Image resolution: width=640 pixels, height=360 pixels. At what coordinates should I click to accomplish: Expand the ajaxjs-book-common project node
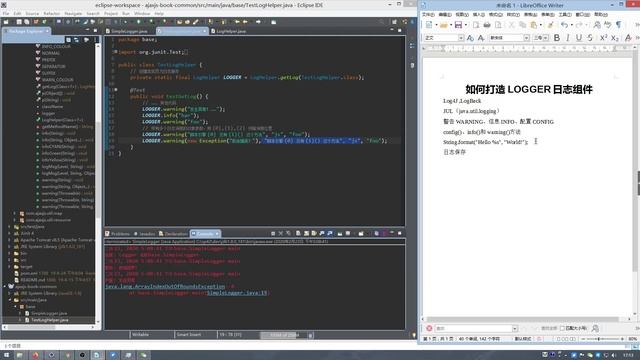pos(5,287)
